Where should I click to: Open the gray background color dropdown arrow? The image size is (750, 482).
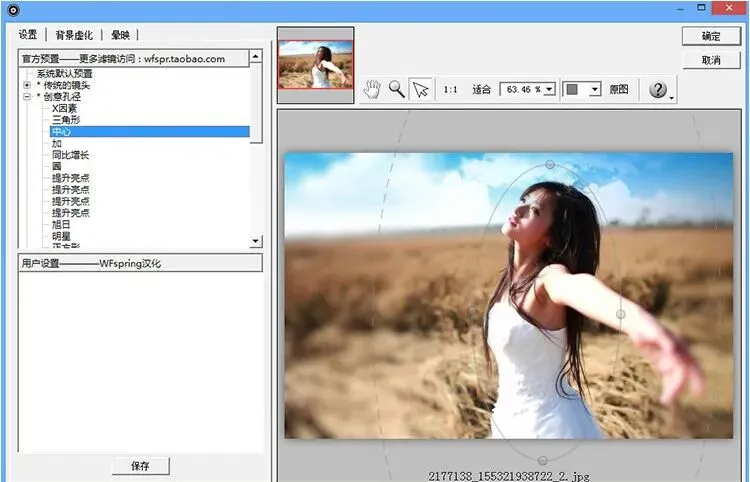(x=595, y=89)
